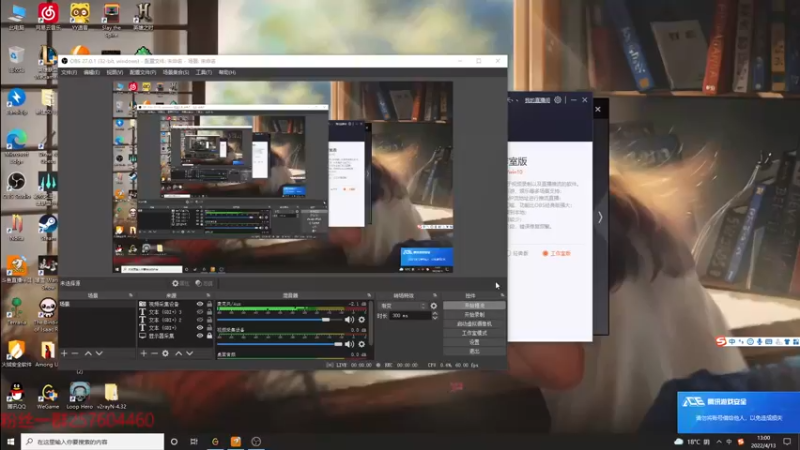Screen dimensions: 800x450
Task: Click the Windows taskbar search box
Action: [x=92, y=441]
